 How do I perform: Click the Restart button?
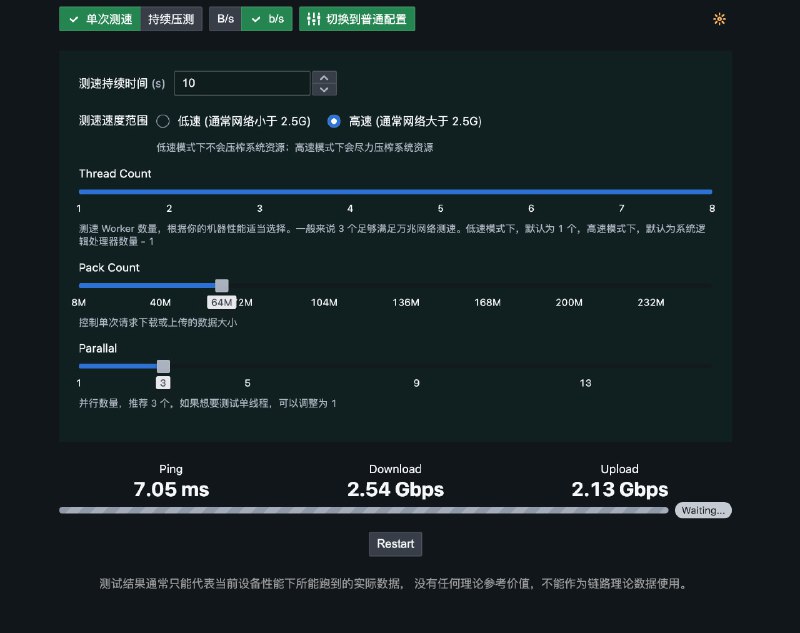[395, 544]
